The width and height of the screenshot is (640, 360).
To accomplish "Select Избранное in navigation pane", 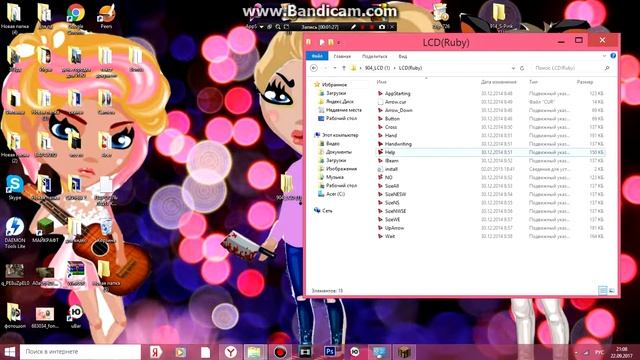I will coord(334,85).
